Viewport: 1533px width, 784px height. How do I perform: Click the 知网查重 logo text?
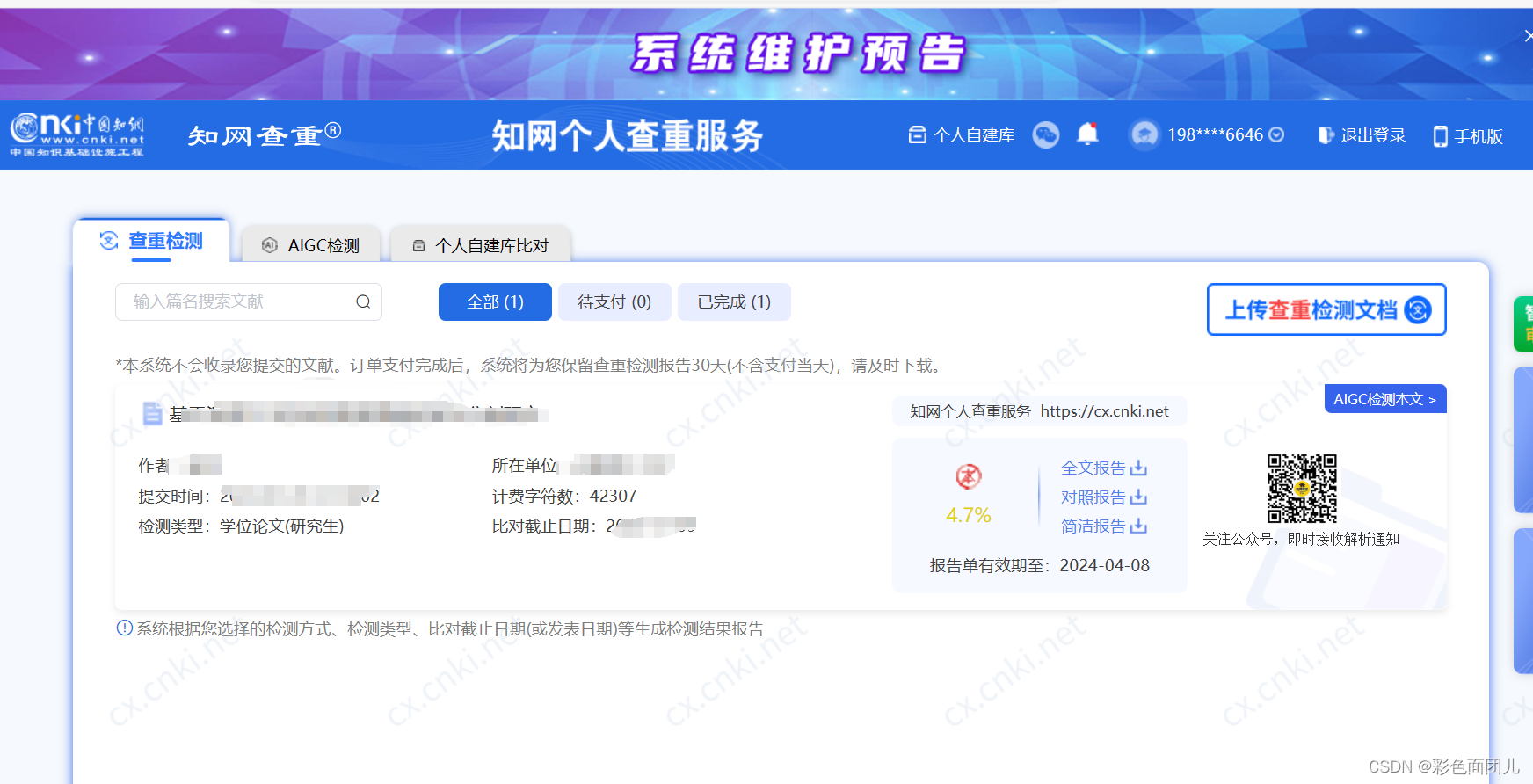pyautogui.click(x=264, y=134)
